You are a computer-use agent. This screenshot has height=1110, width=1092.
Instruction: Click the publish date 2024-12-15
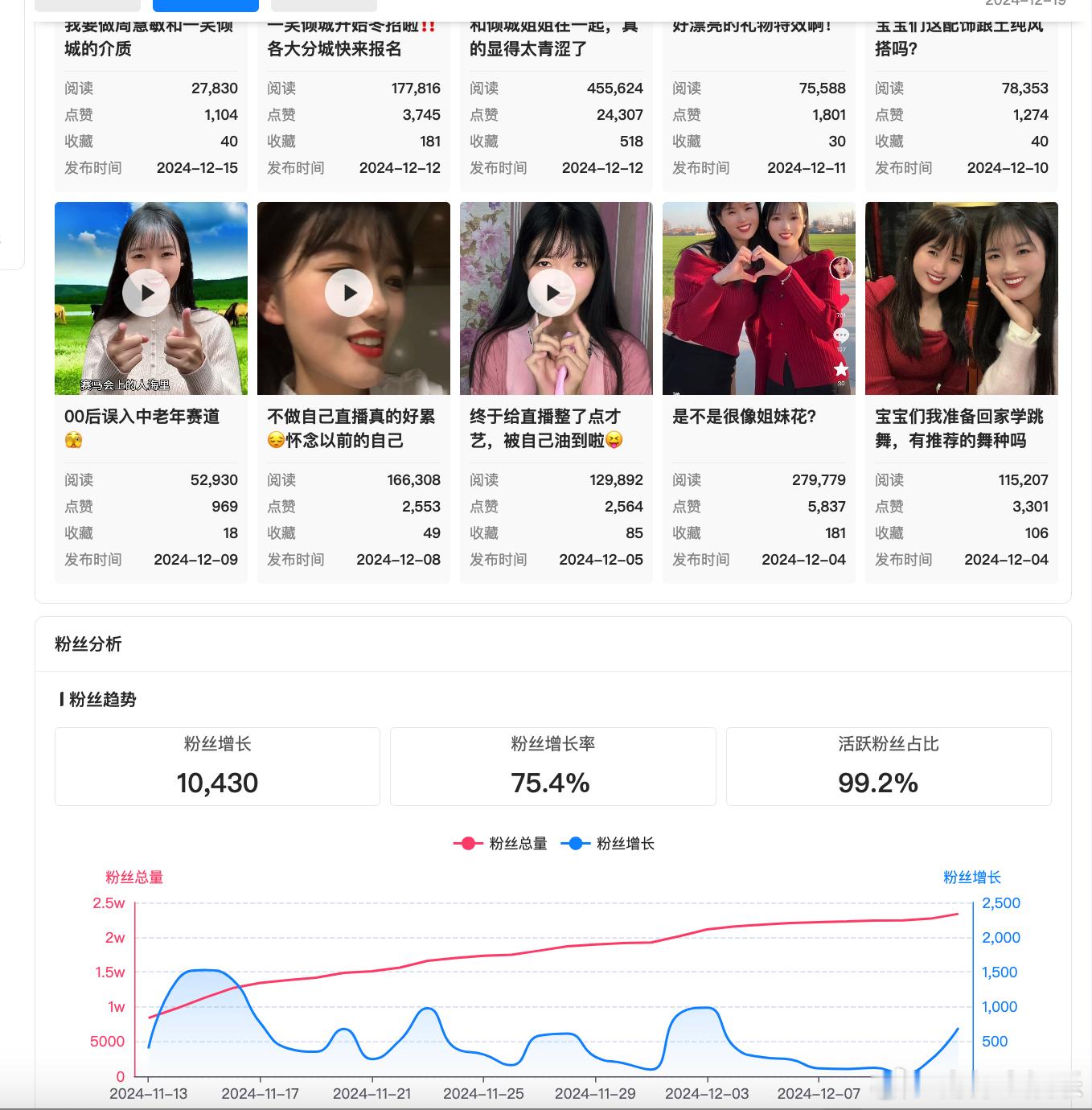tap(197, 168)
